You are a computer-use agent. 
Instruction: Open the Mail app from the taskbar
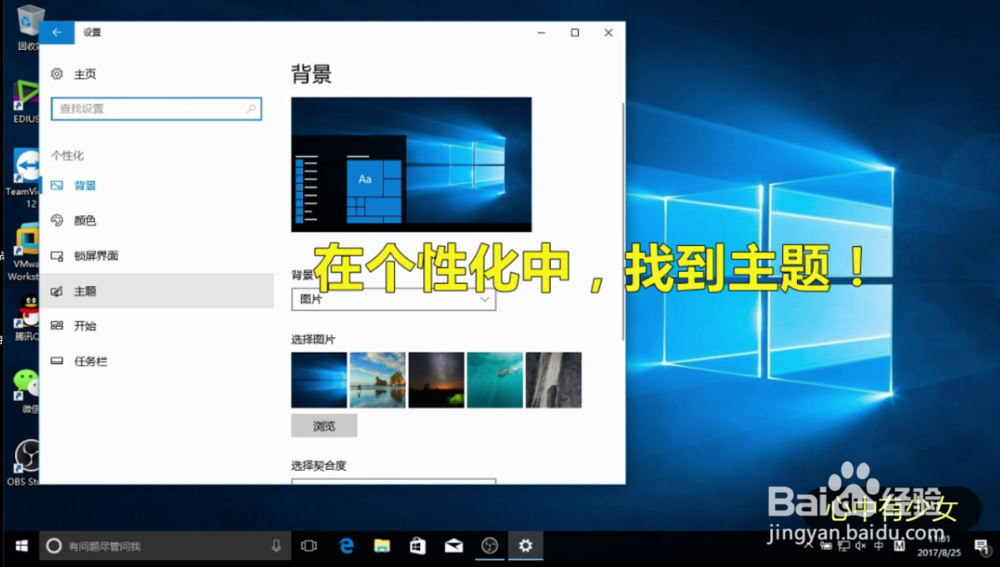point(453,546)
